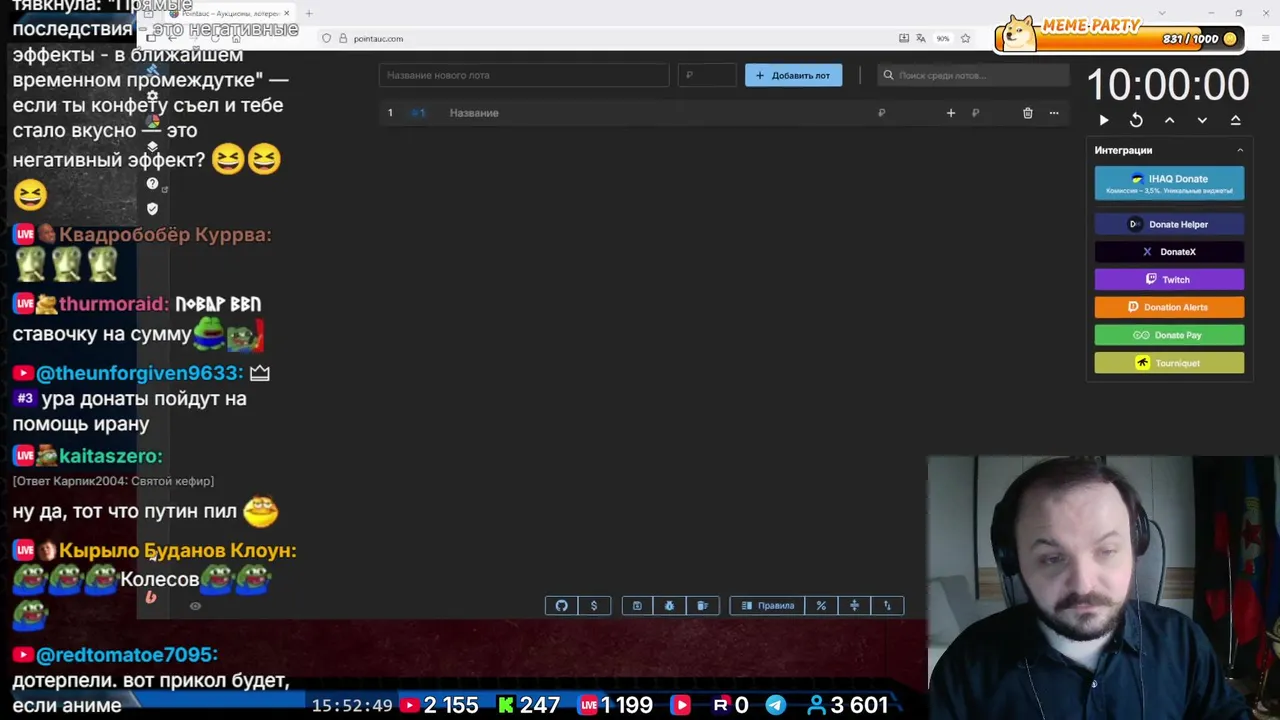
Task: Reset the timer with circular arrow icon
Action: click(1136, 120)
